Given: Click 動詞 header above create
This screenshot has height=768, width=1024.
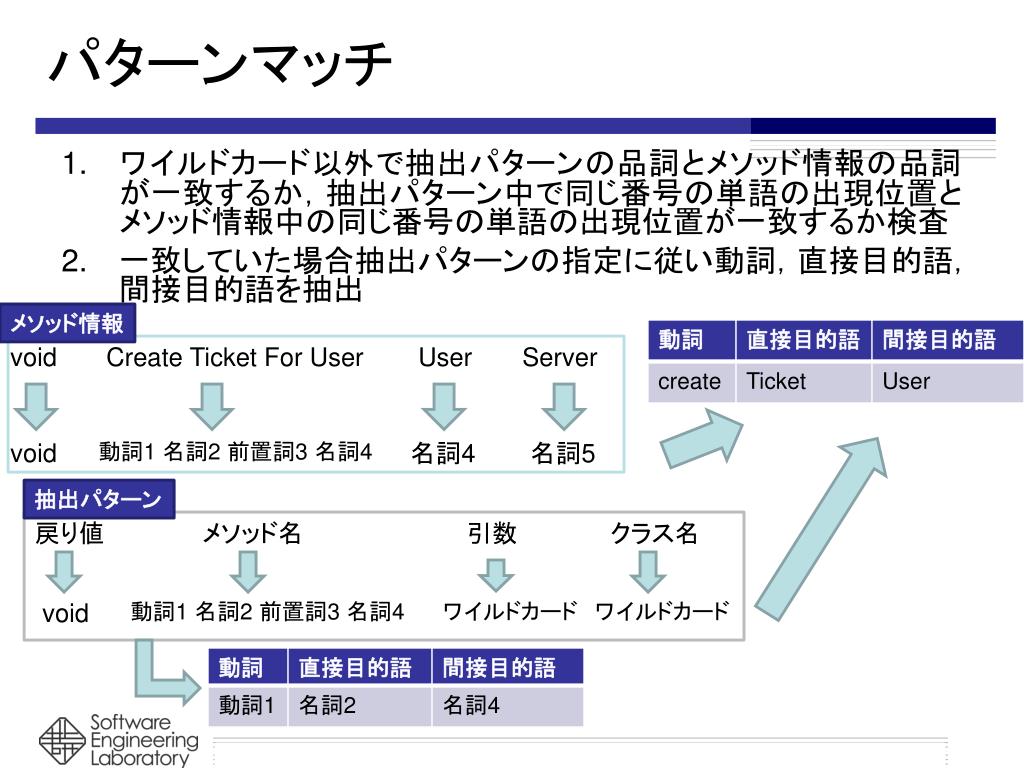Looking at the screenshot, I should (x=692, y=340).
